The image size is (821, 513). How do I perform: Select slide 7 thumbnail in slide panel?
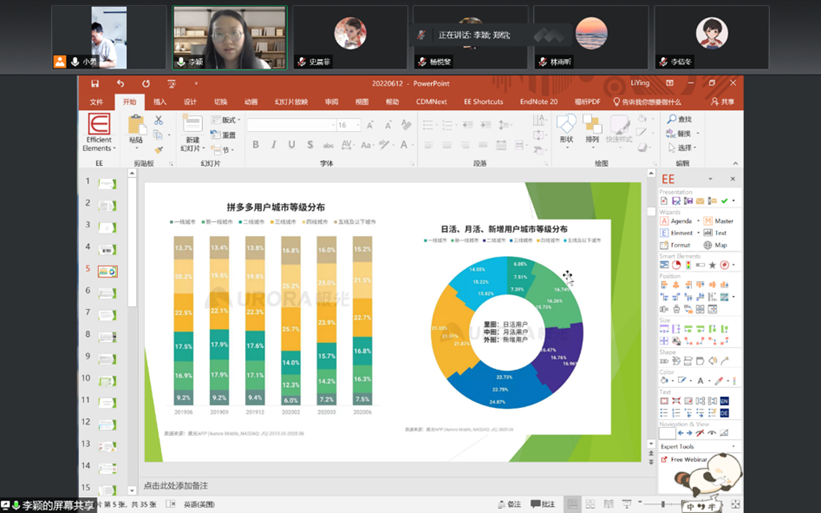pos(106,314)
